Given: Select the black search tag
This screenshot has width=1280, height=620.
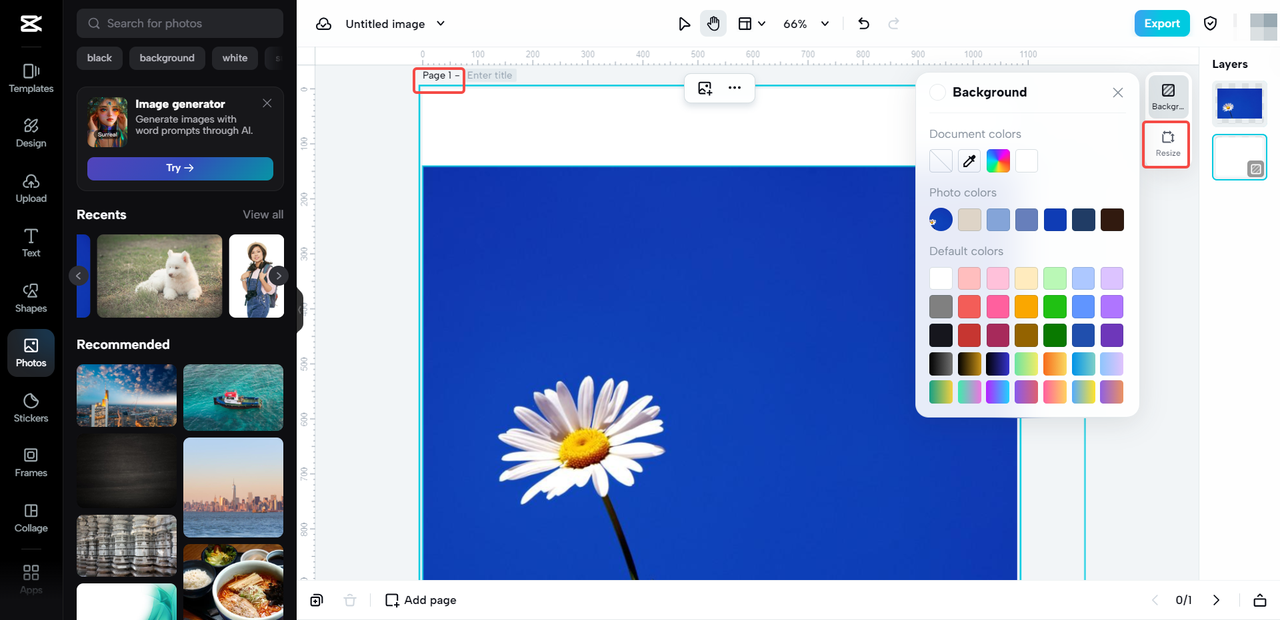Looking at the screenshot, I should [x=100, y=58].
